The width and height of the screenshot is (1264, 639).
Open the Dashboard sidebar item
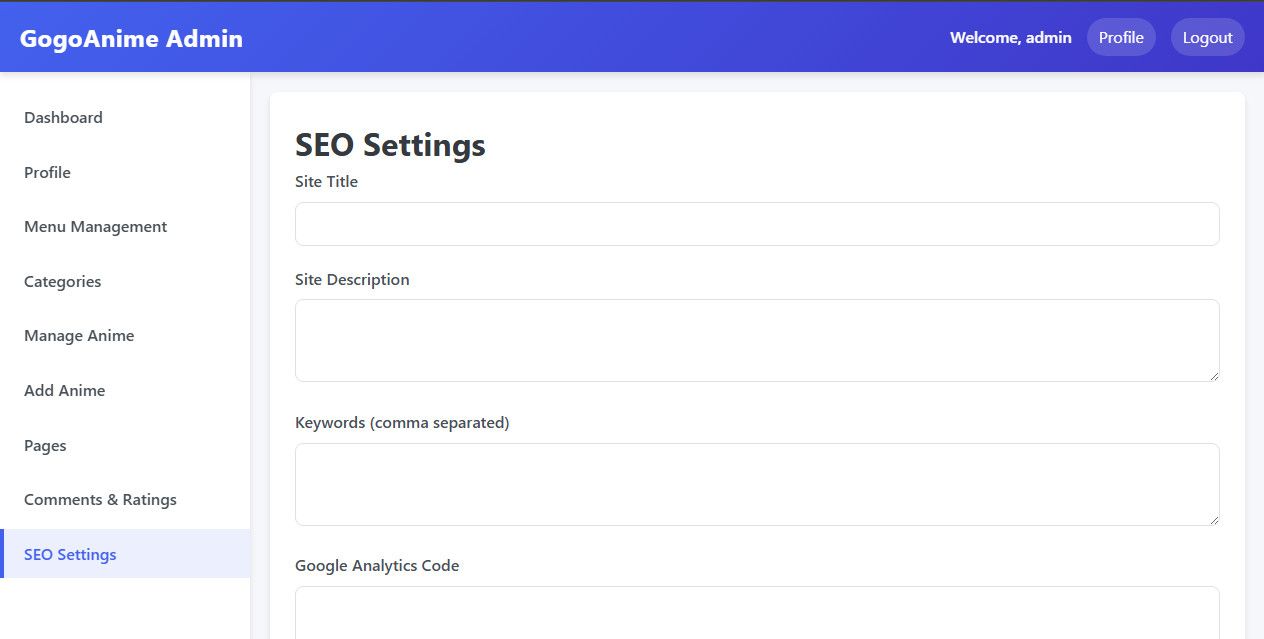[x=63, y=118]
